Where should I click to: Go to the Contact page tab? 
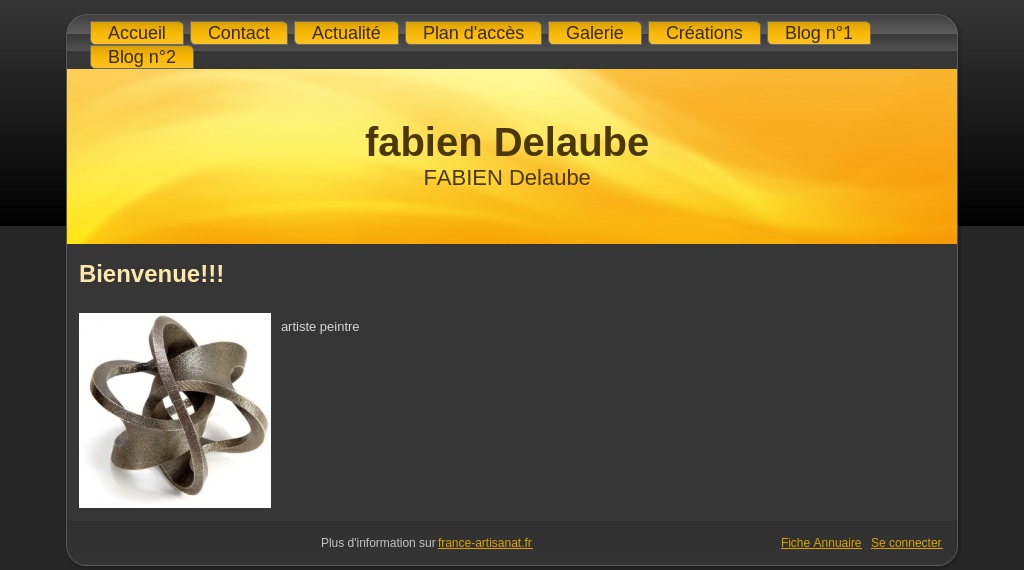[238, 33]
